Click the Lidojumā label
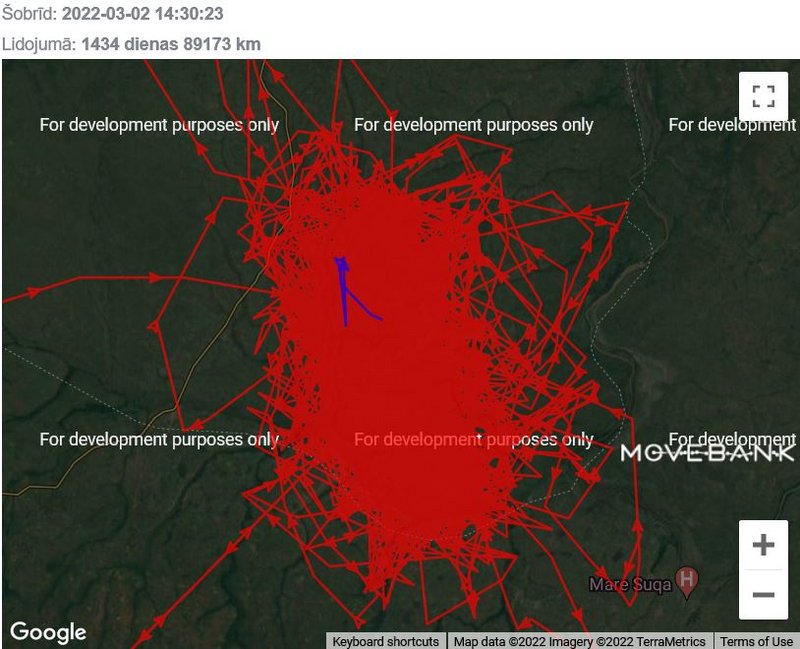 39,44
